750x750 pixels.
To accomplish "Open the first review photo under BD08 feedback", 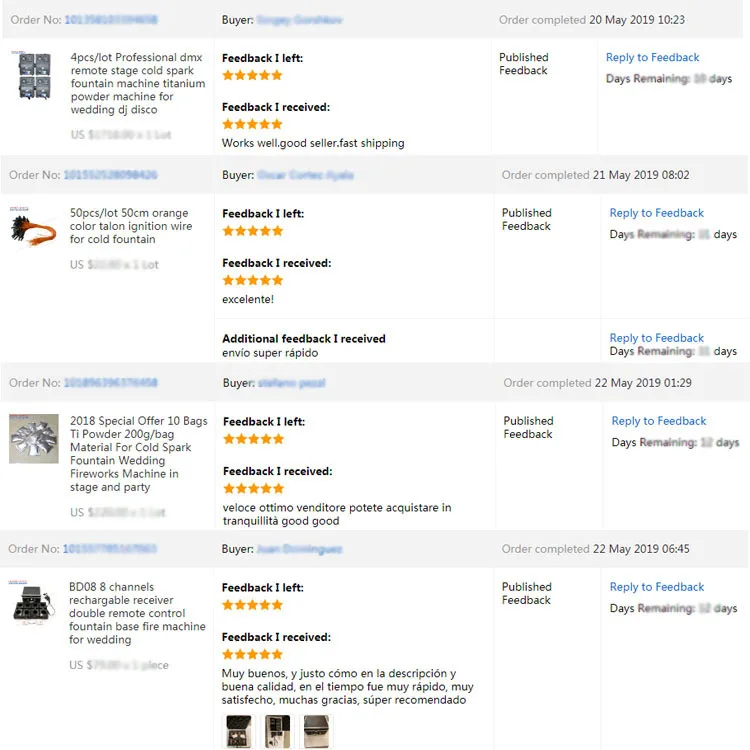I will click(x=237, y=731).
